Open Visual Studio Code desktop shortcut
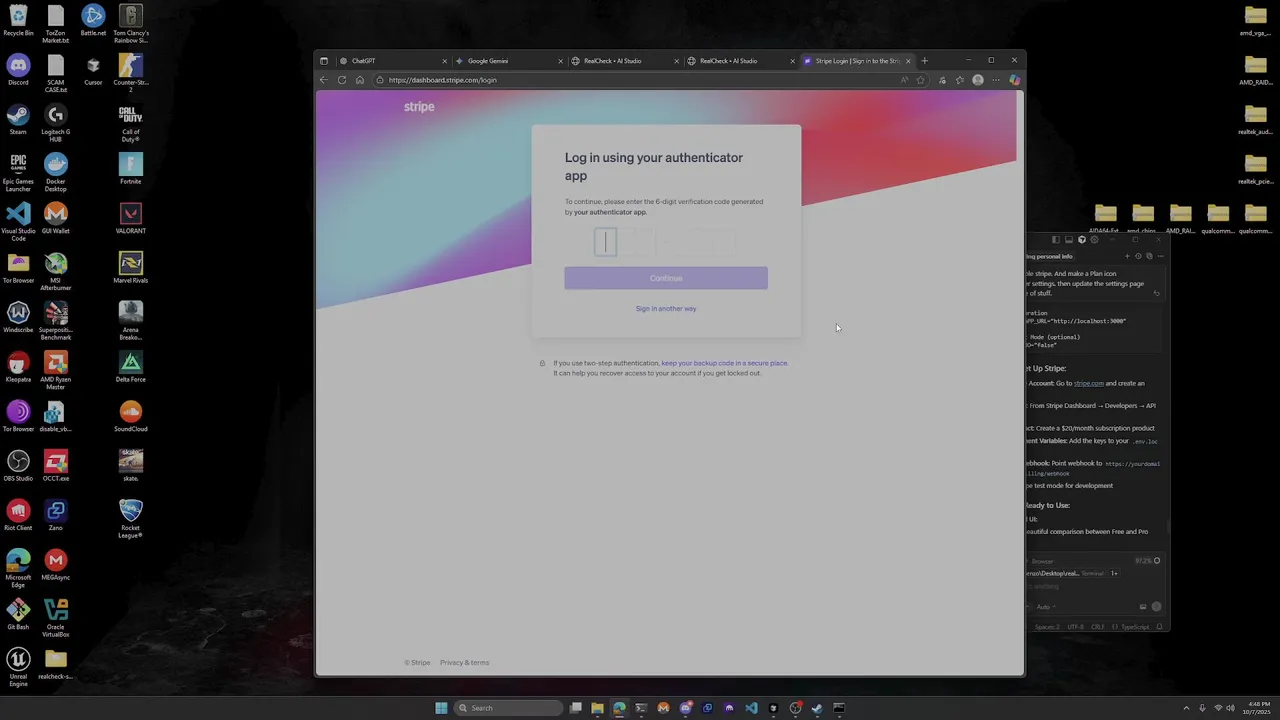Viewport: 1280px width, 720px height. [x=18, y=222]
